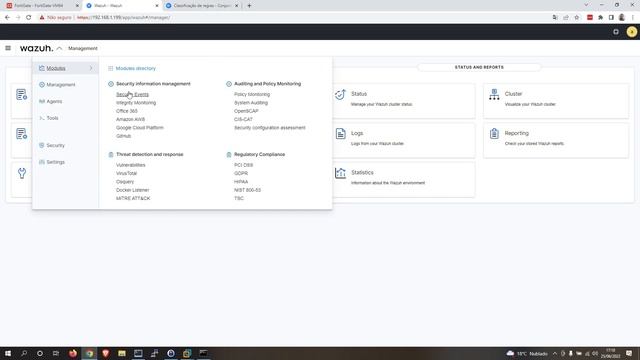This screenshot has width=640, height=360.
Task: Open Cluster card icon
Action: point(494,95)
